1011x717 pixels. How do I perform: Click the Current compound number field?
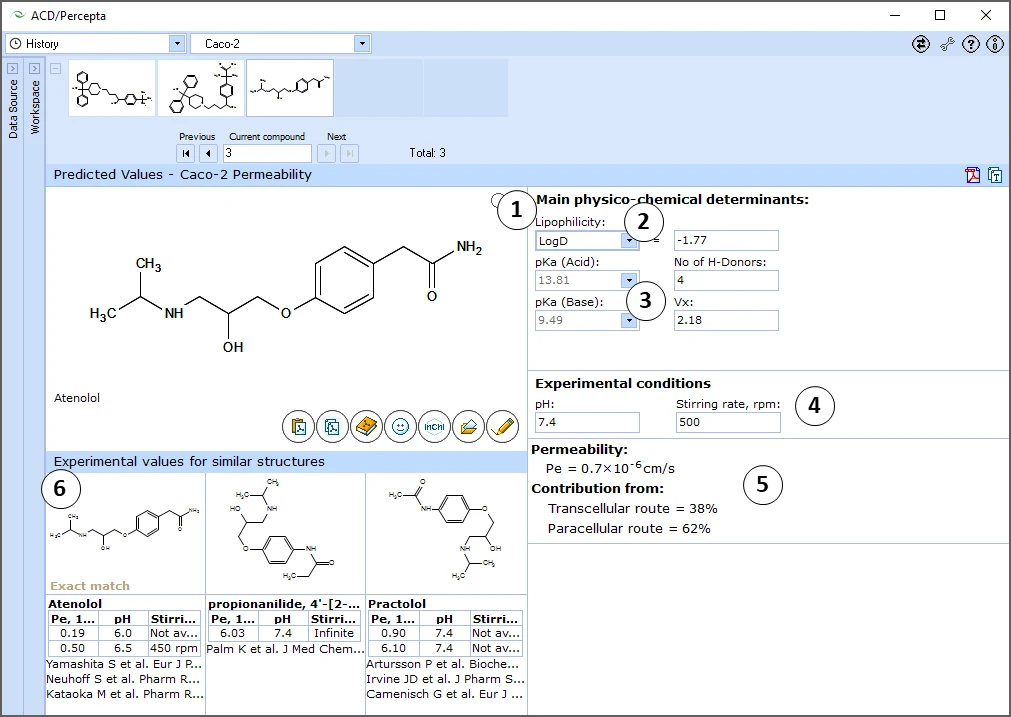(x=267, y=153)
